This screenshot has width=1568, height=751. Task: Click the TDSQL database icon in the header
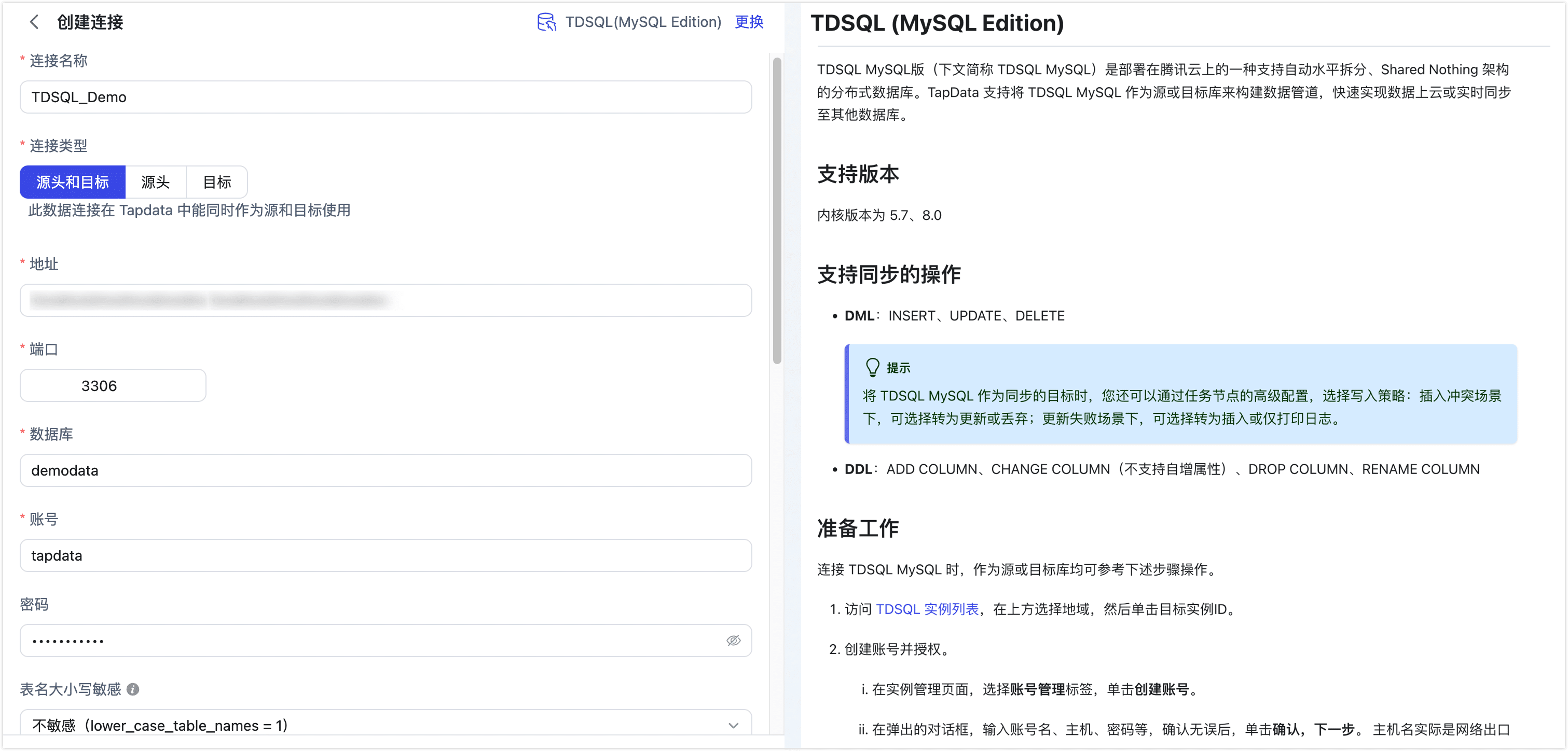tap(546, 22)
